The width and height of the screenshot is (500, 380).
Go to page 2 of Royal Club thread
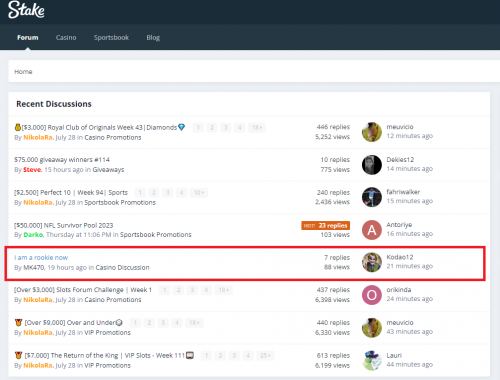tap(212, 127)
